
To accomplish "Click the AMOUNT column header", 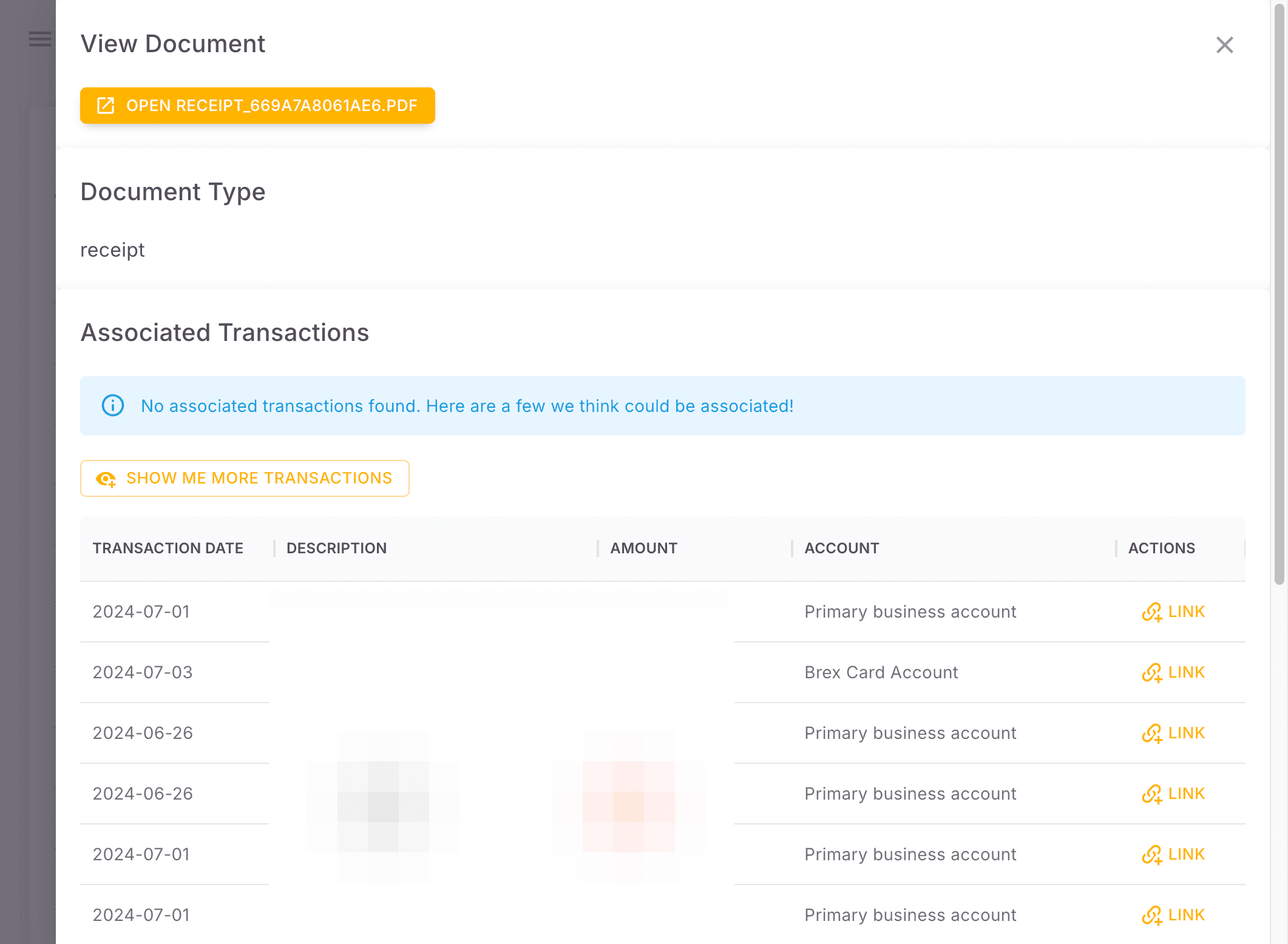I will pos(643,548).
